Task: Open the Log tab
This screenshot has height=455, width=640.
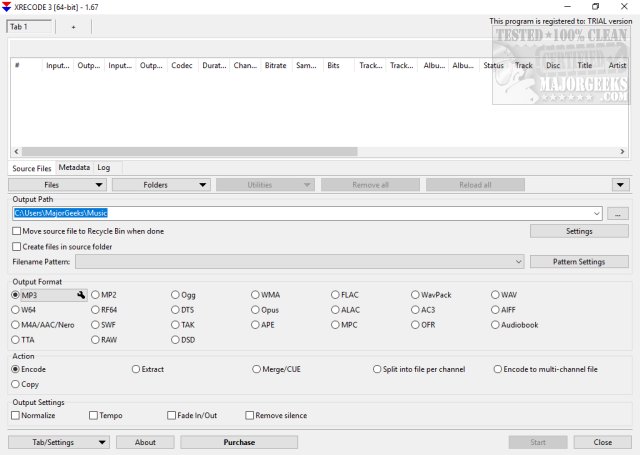Action: point(104,167)
